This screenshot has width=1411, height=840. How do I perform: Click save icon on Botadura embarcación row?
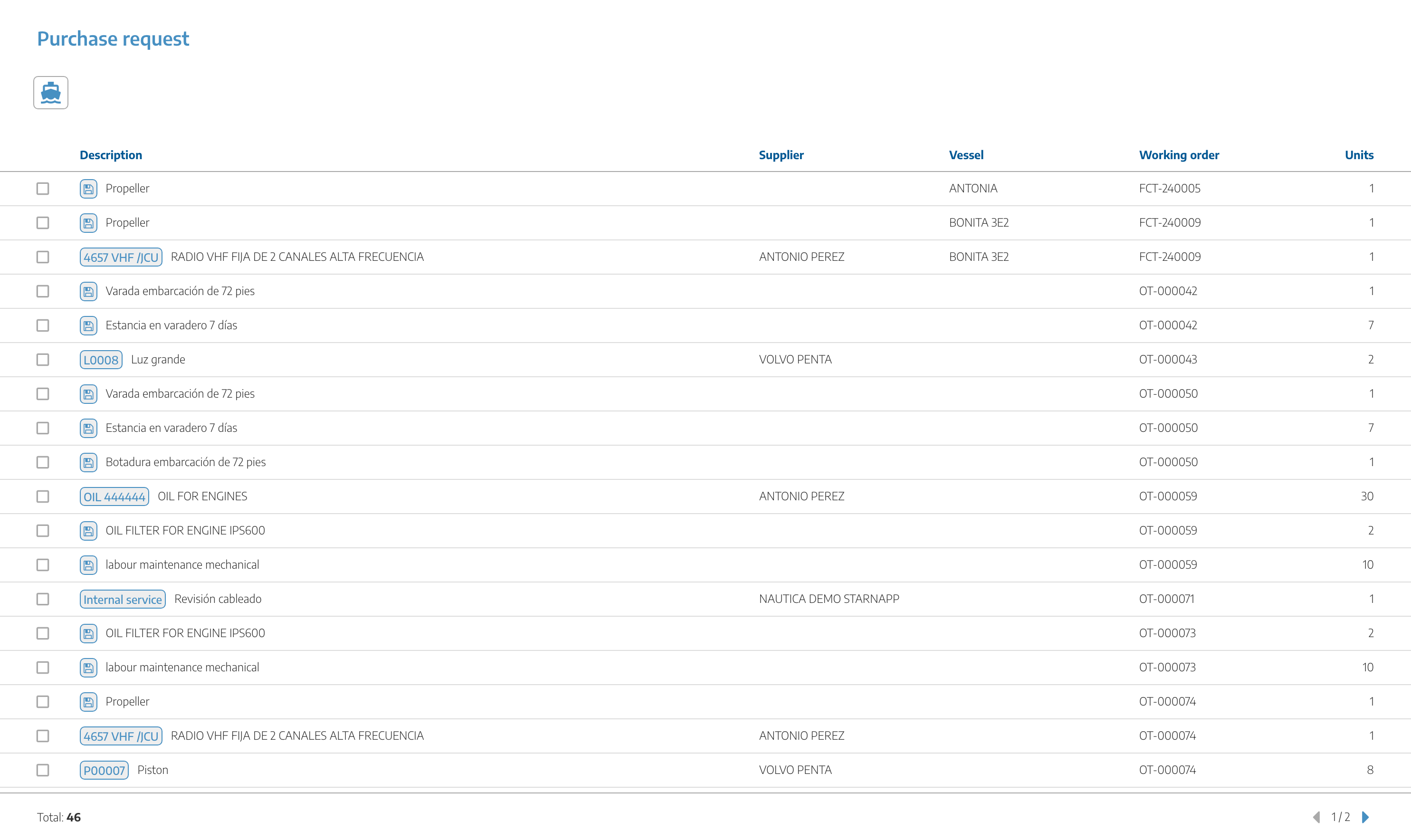coord(88,462)
